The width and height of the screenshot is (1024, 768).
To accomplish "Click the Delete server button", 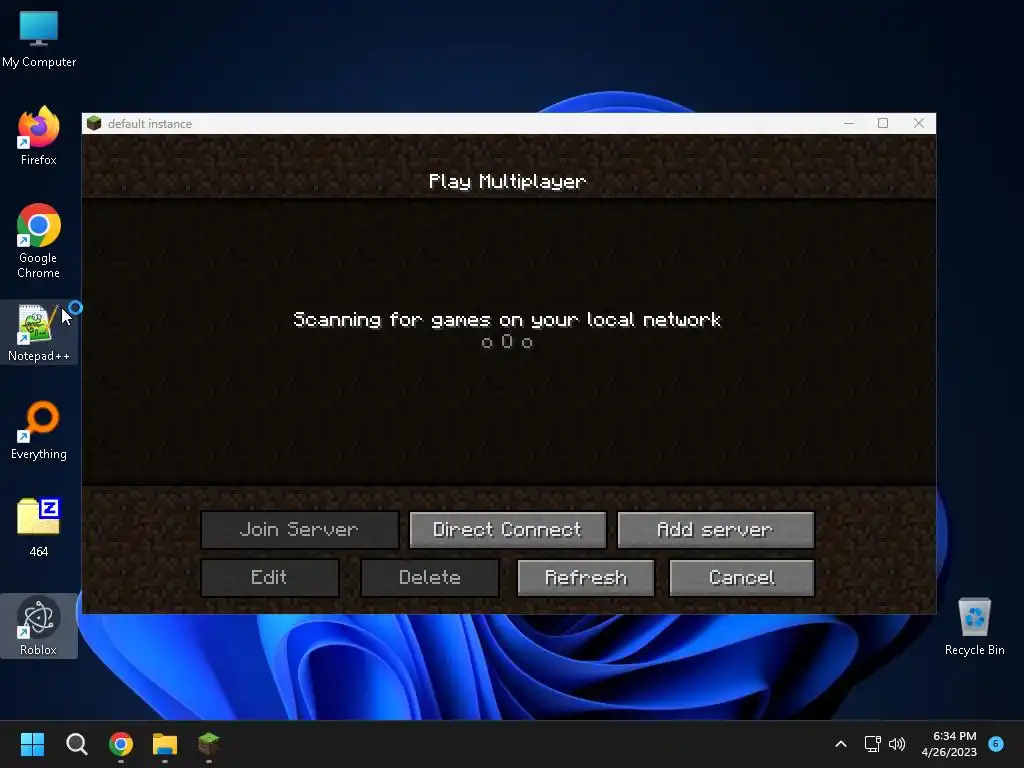I will click(430, 577).
